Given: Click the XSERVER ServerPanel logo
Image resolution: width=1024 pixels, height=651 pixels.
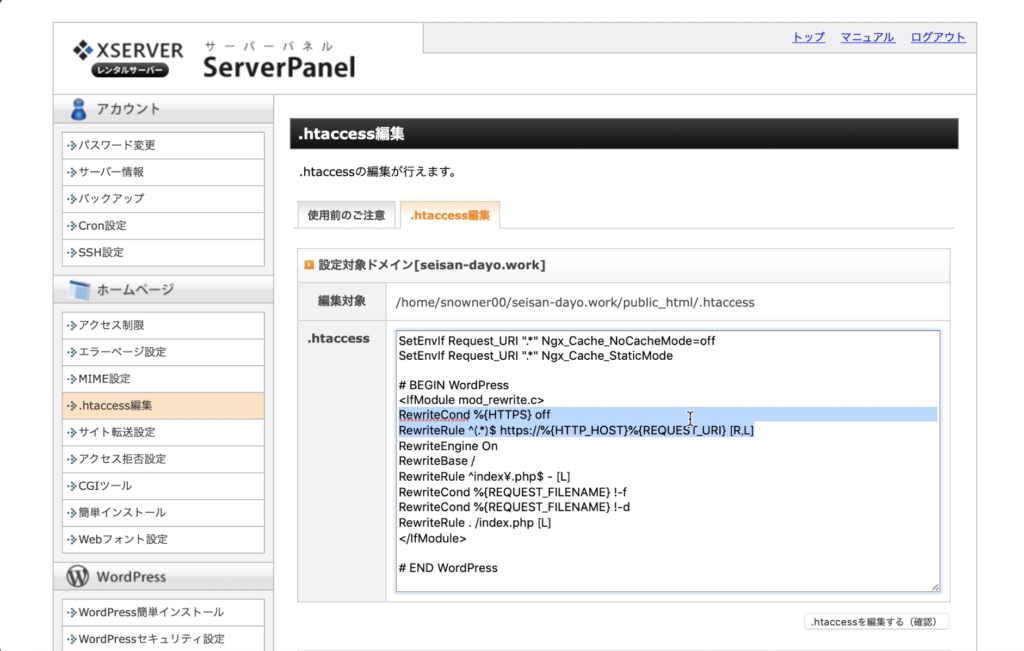Looking at the screenshot, I should point(213,59).
